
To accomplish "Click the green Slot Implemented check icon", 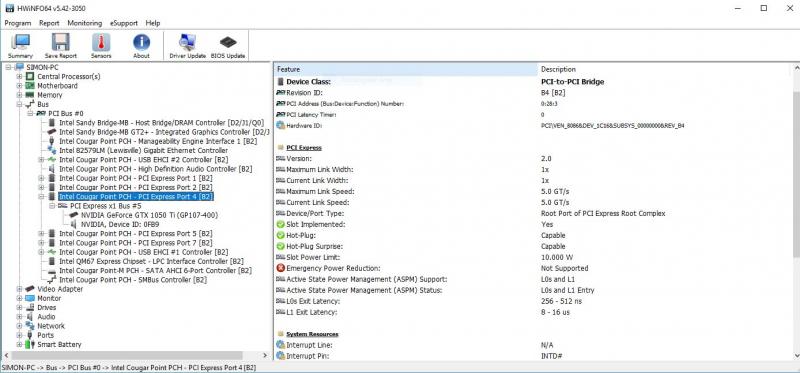I will pyautogui.click(x=280, y=225).
